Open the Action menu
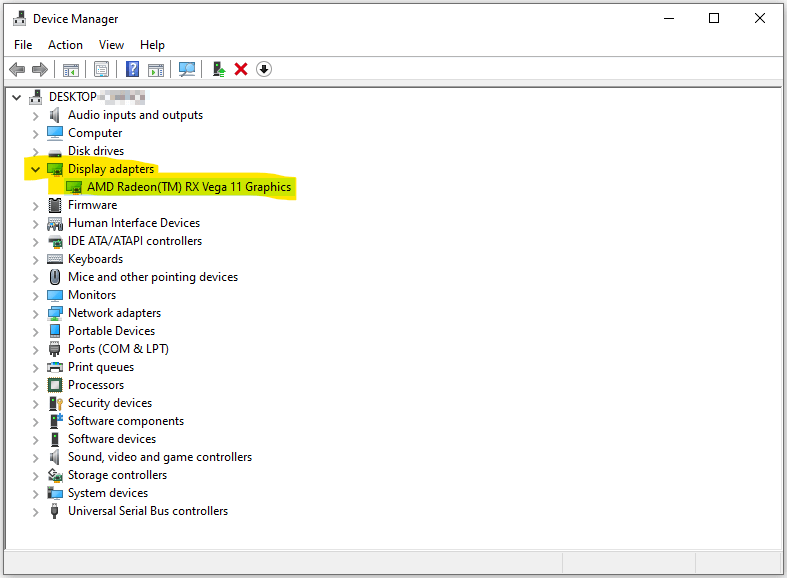This screenshot has width=787, height=578. click(x=65, y=45)
